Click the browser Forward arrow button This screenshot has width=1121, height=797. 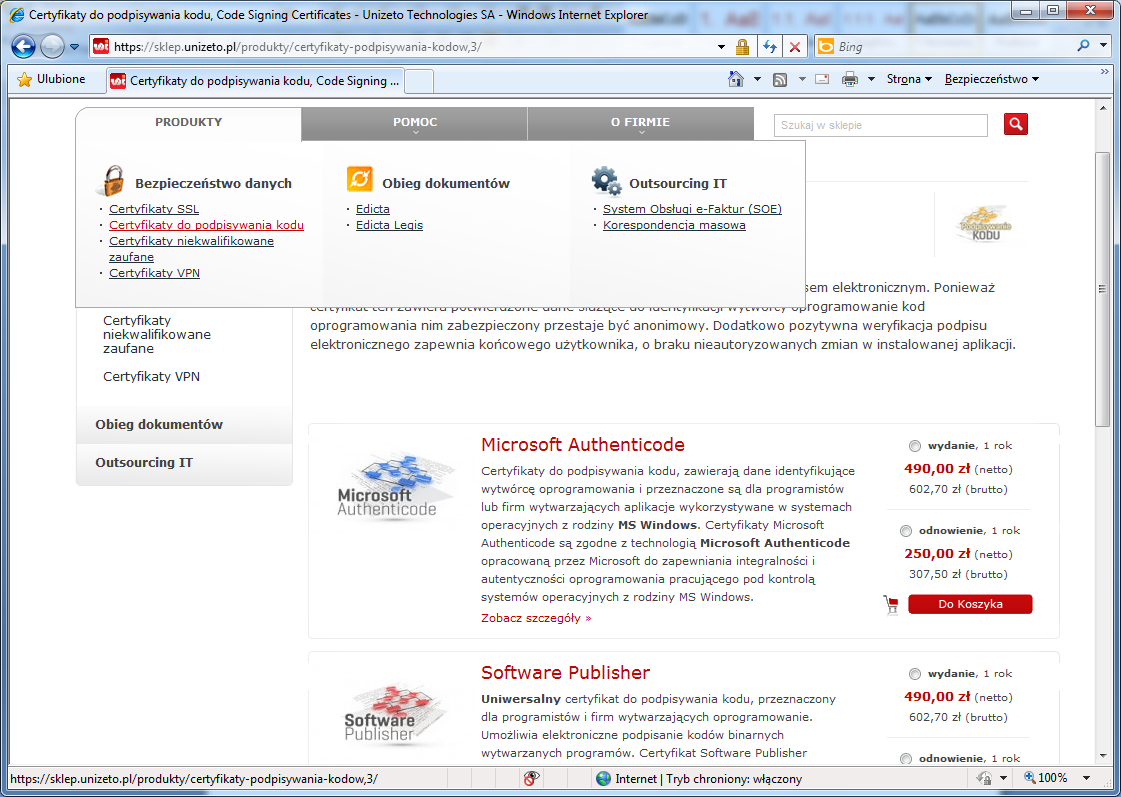(x=52, y=47)
